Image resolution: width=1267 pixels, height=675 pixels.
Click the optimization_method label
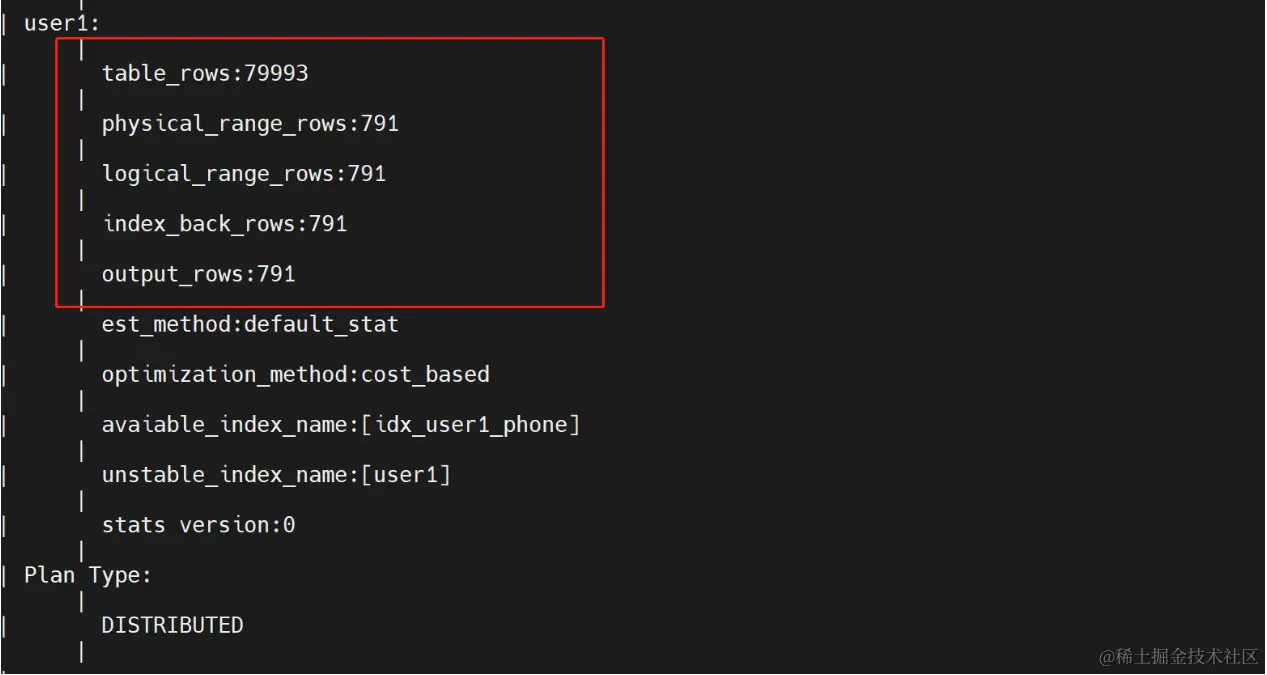(226, 374)
